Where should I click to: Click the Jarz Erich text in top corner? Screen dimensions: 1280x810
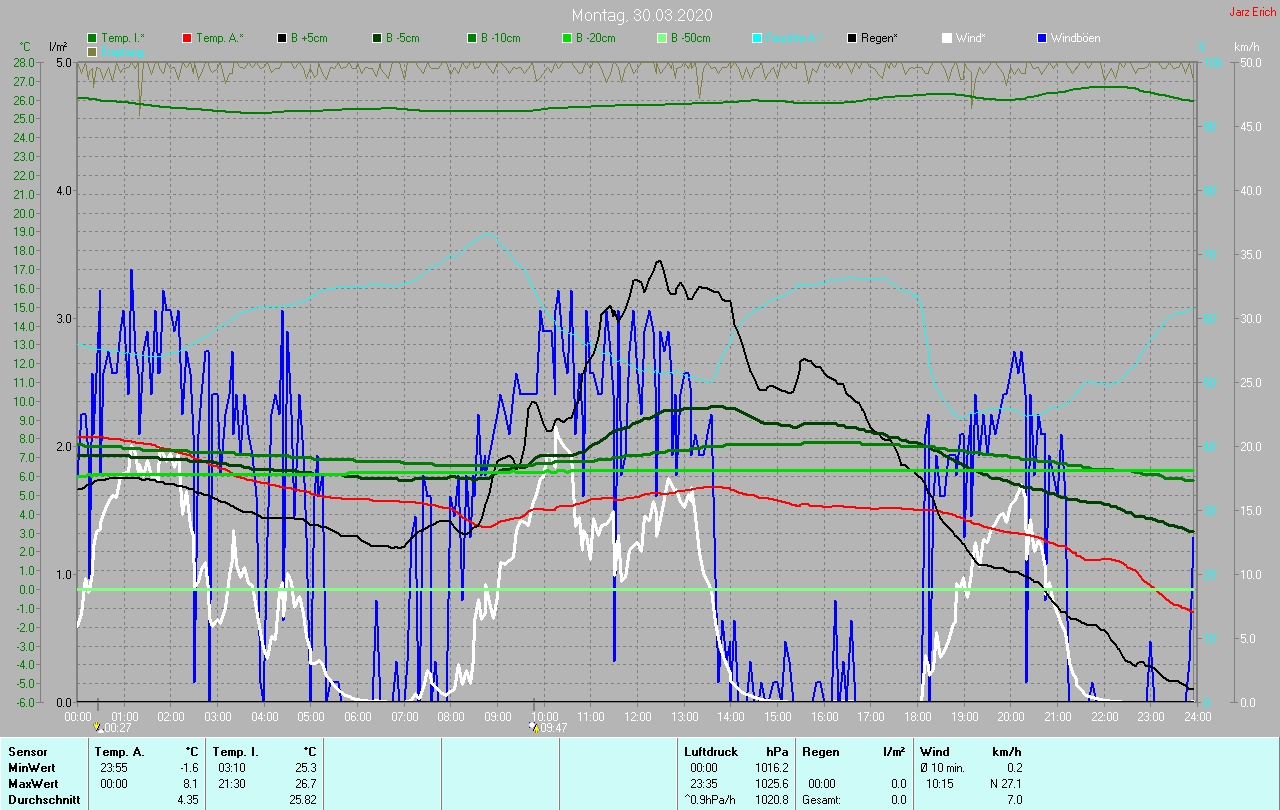pos(1252,12)
